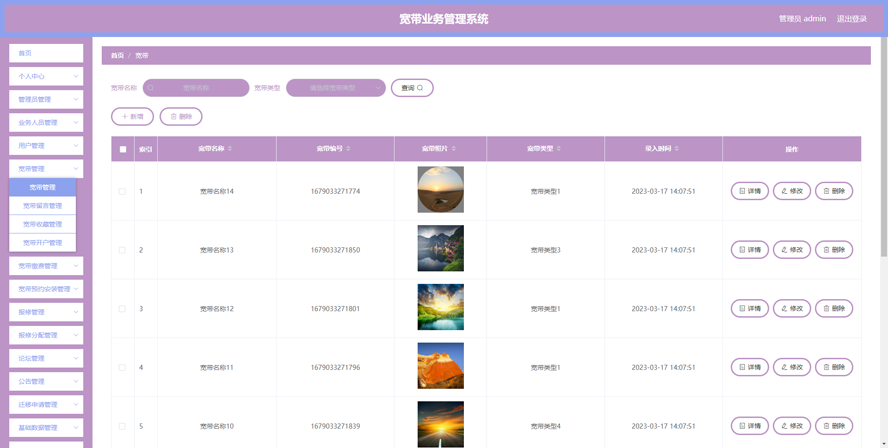The height and width of the screenshot is (448, 888).
Task: Sort by the 宽带名称 column arrows
Action: click(x=230, y=149)
